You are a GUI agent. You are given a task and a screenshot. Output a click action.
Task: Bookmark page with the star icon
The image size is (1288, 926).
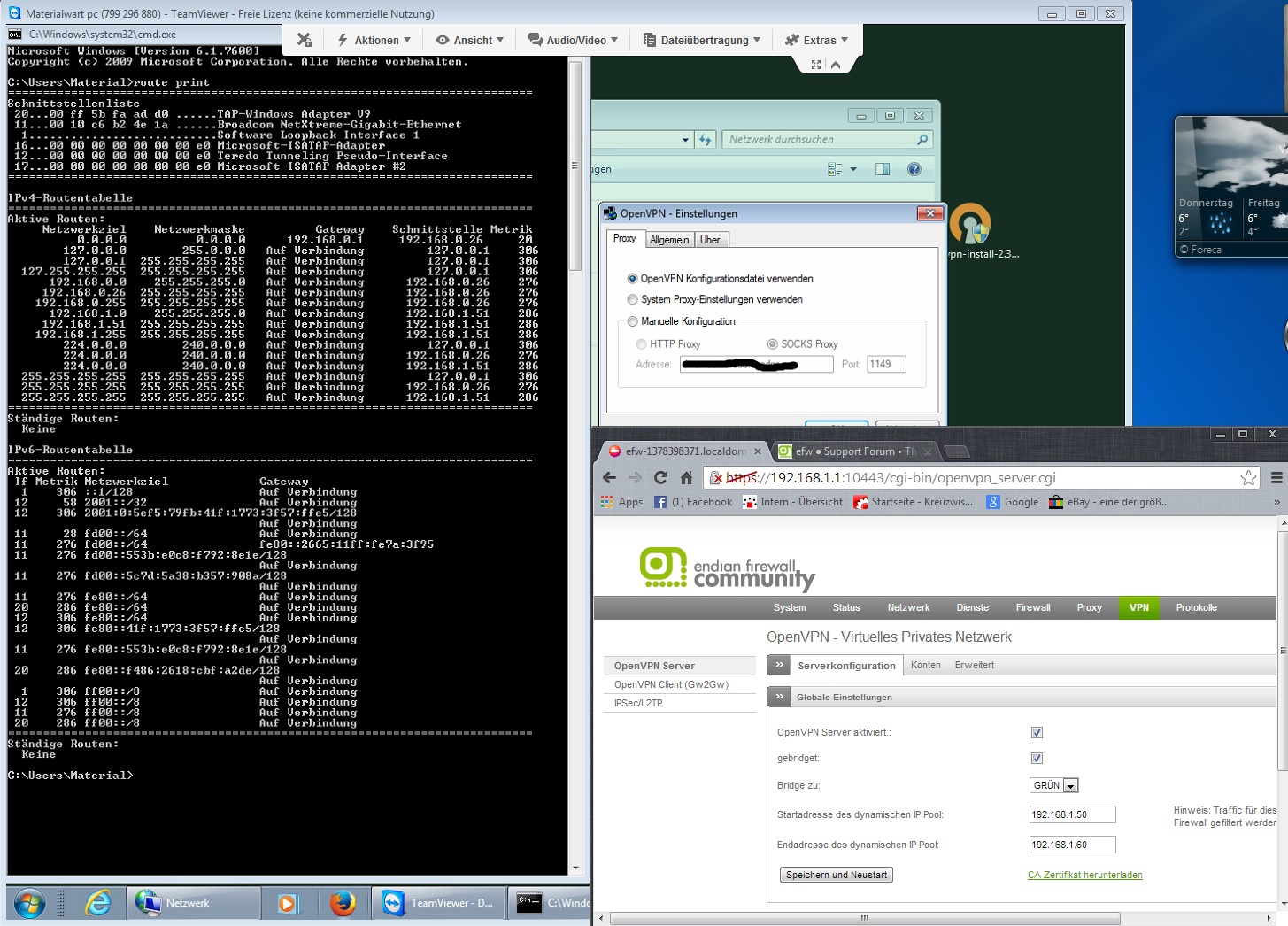click(1248, 478)
